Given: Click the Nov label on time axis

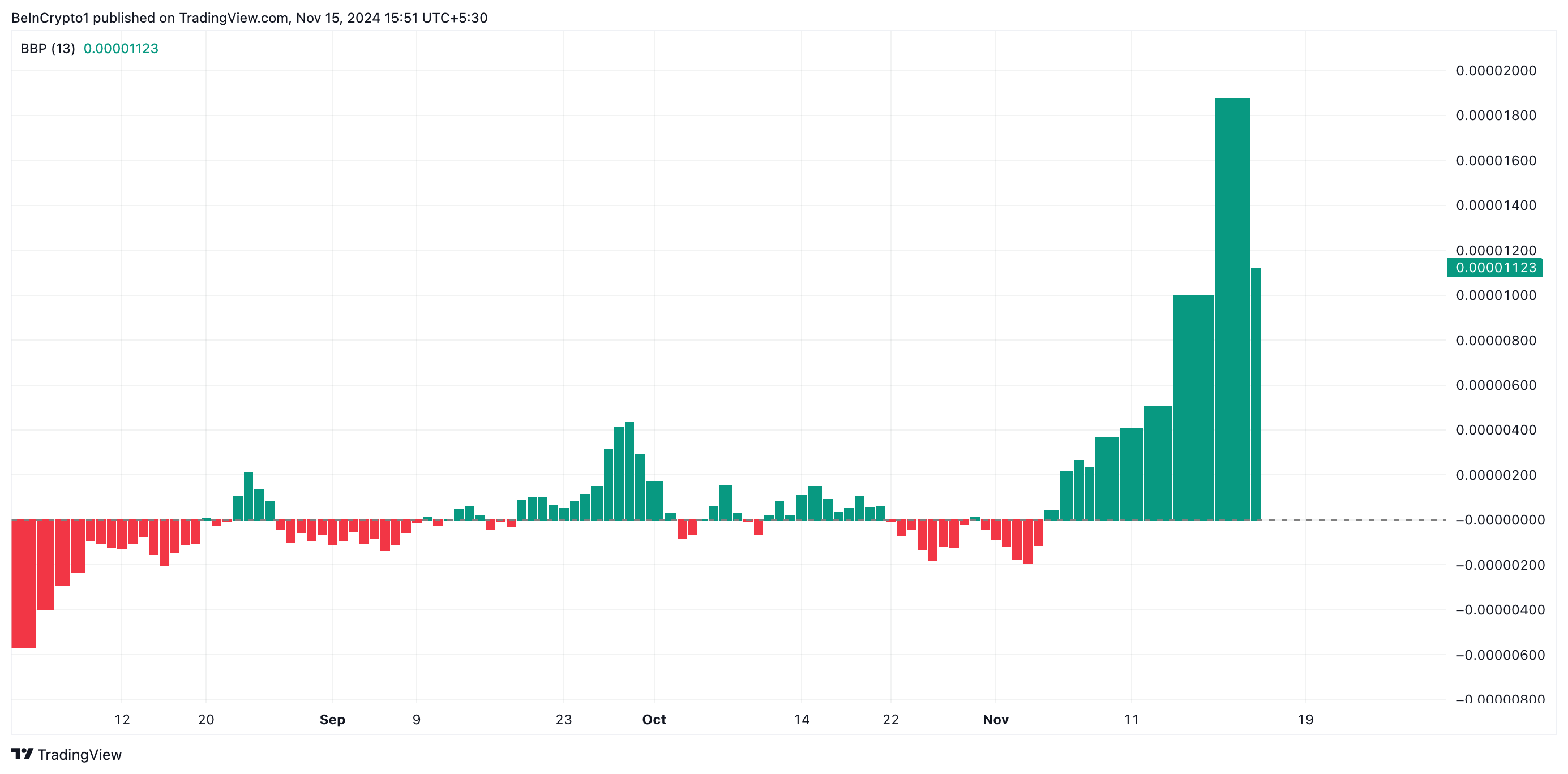Looking at the screenshot, I should pyautogui.click(x=995, y=719).
